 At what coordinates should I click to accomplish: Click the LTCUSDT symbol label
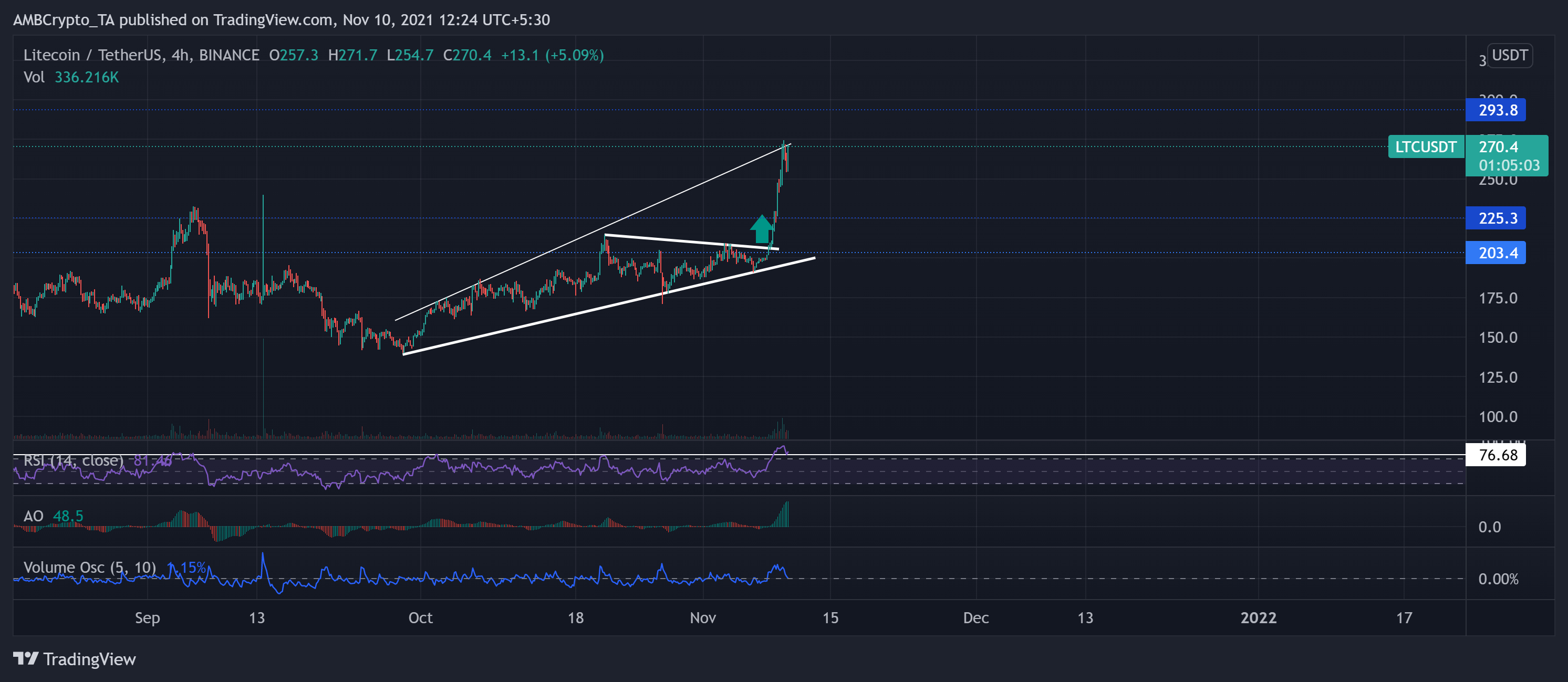tap(1426, 147)
